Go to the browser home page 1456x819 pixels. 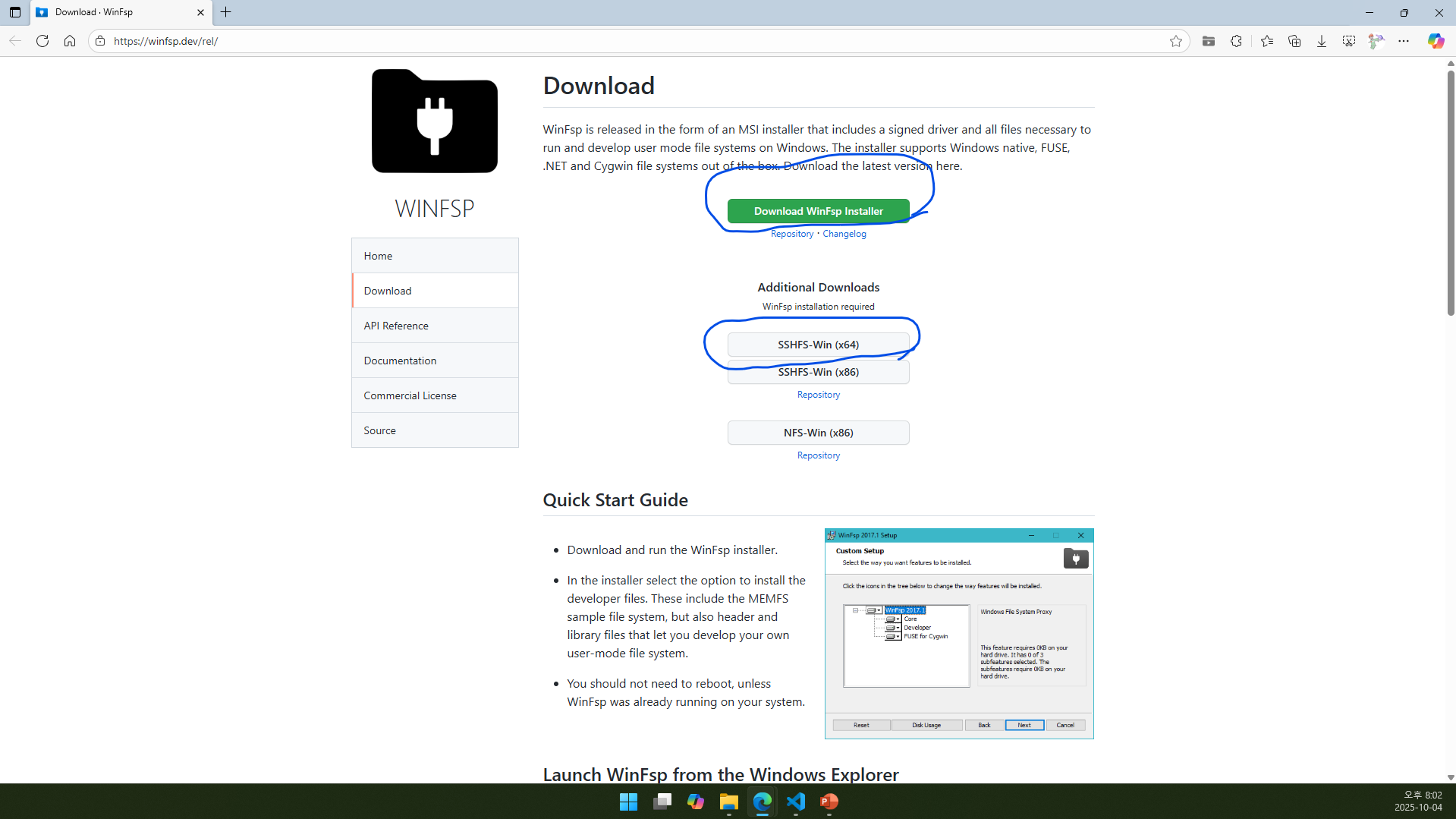point(70,41)
